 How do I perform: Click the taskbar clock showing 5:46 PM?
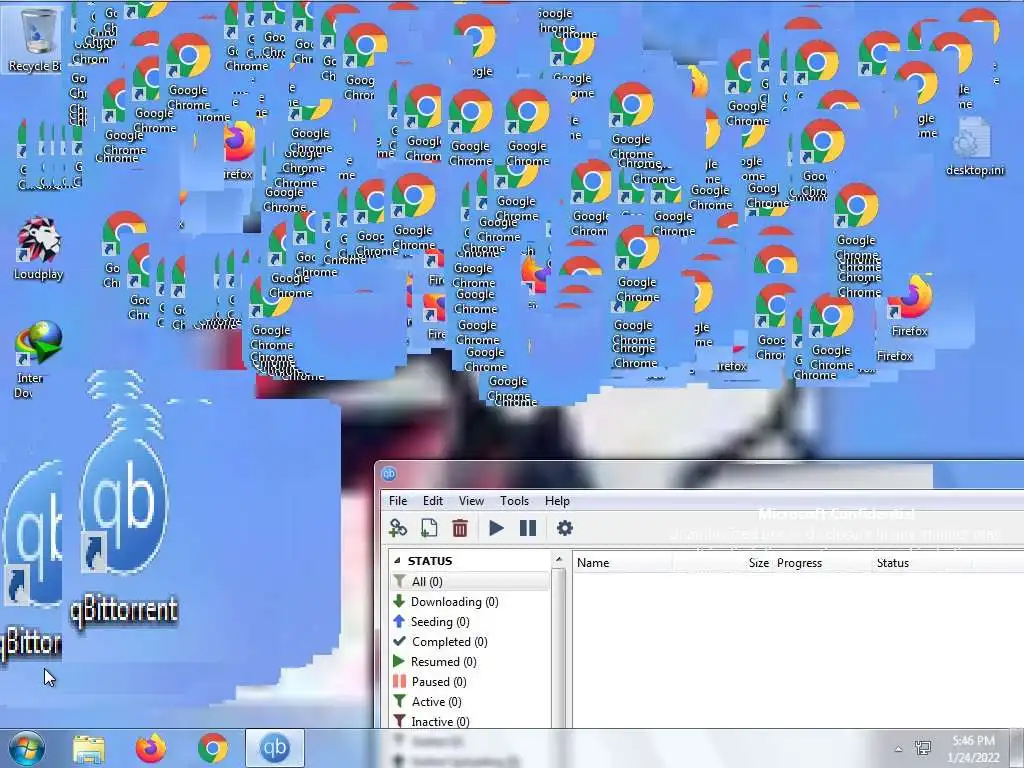(974, 748)
